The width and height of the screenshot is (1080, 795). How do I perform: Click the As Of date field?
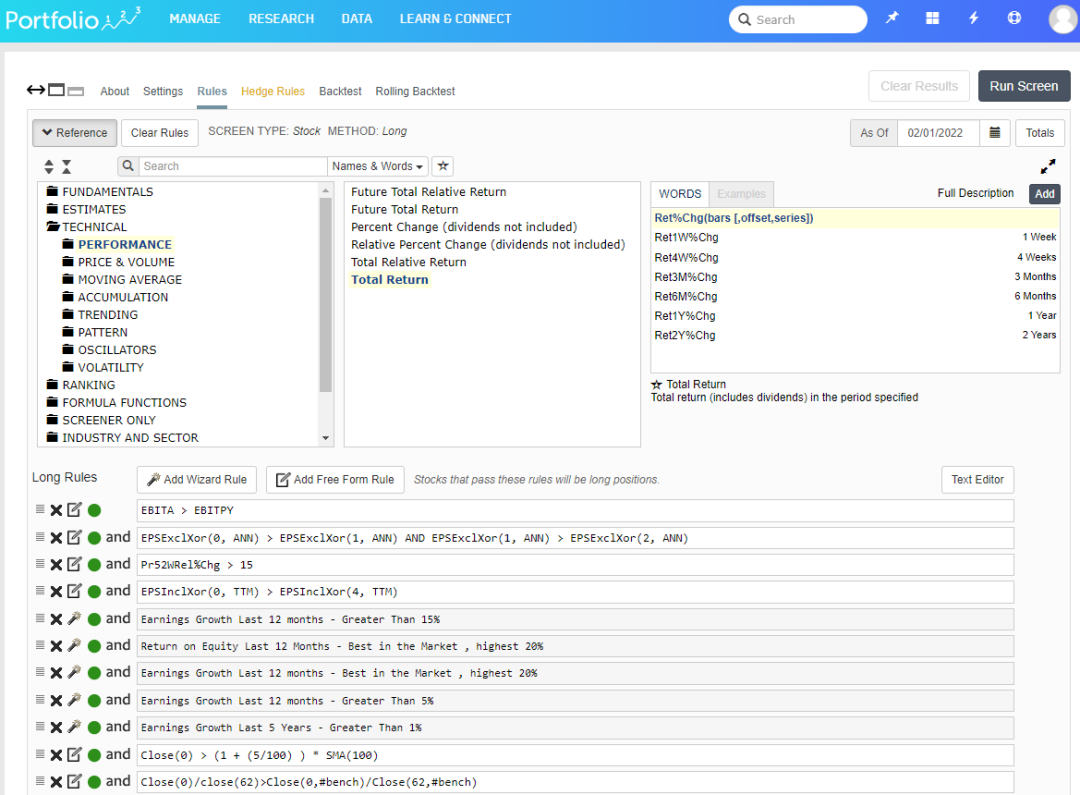tap(938, 132)
